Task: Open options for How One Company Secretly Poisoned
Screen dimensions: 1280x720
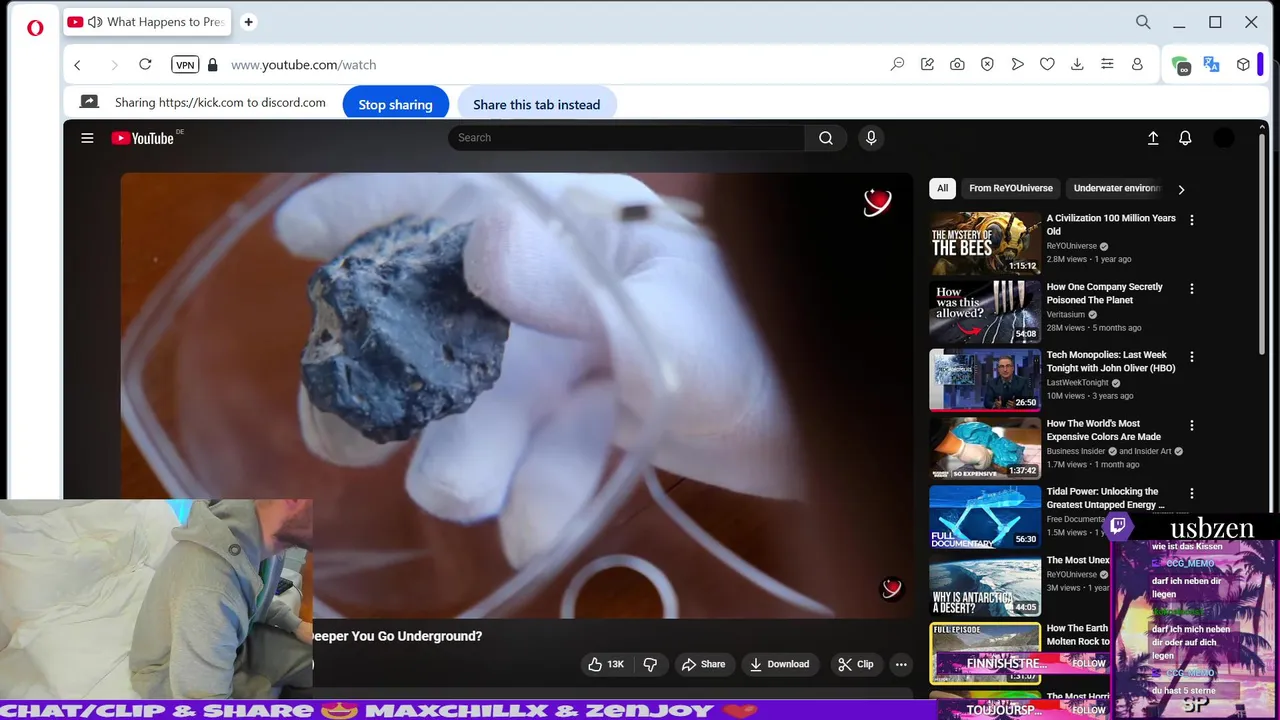Action: coord(1191,289)
